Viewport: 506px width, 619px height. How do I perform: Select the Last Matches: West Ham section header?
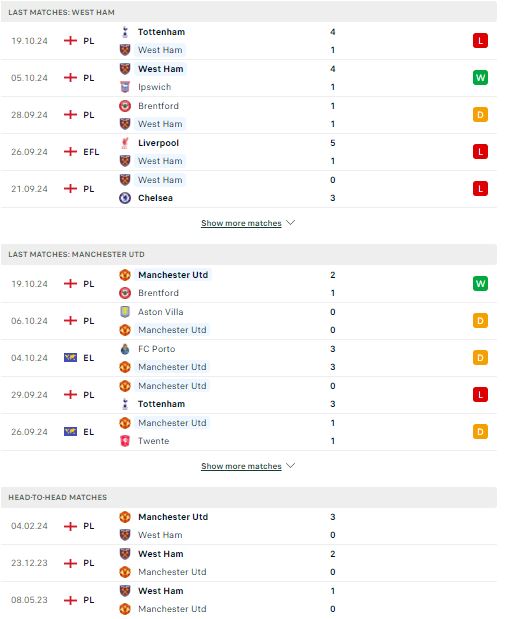(249, 12)
